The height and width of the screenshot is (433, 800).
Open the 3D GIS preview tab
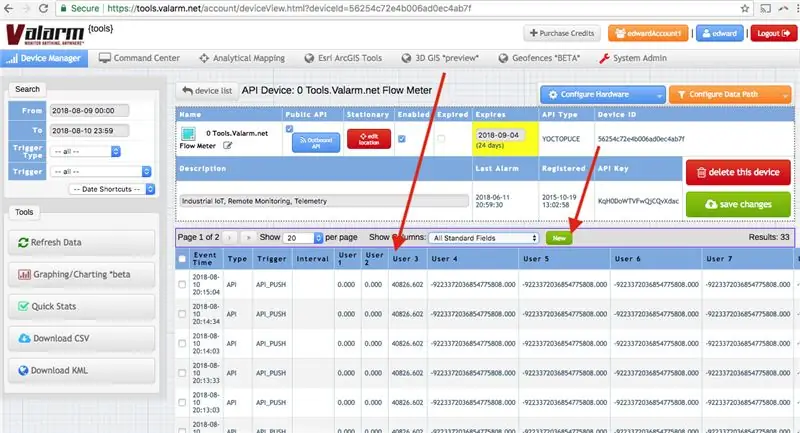[x=440, y=58]
